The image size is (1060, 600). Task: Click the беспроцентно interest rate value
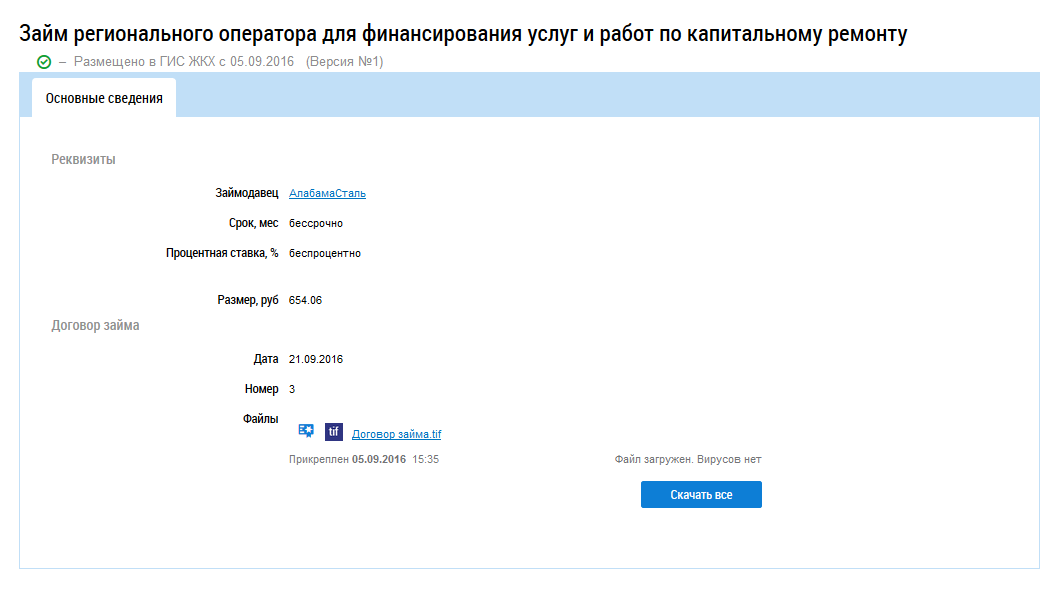[324, 253]
